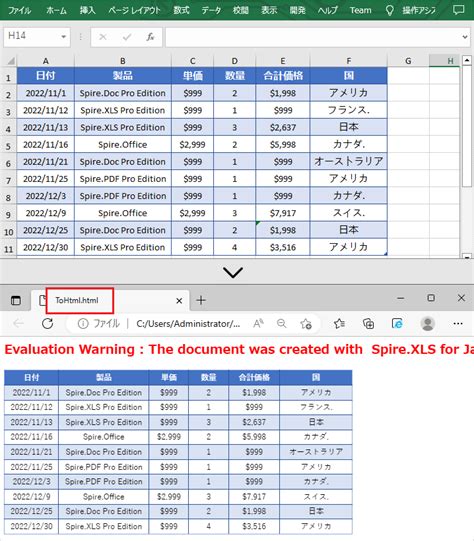Expand the Name Box dropdown arrow
The width and height of the screenshot is (474, 541).
click(63, 37)
